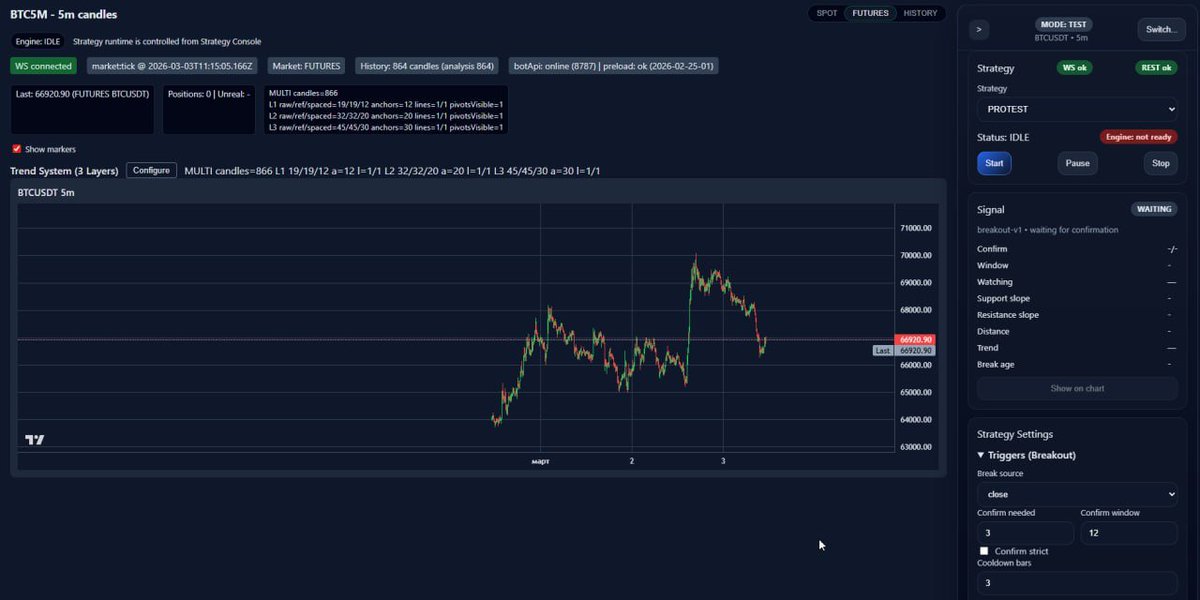Image resolution: width=1200 pixels, height=600 pixels.
Task: Click the 63000.00 price axis label
Action: [916, 447]
